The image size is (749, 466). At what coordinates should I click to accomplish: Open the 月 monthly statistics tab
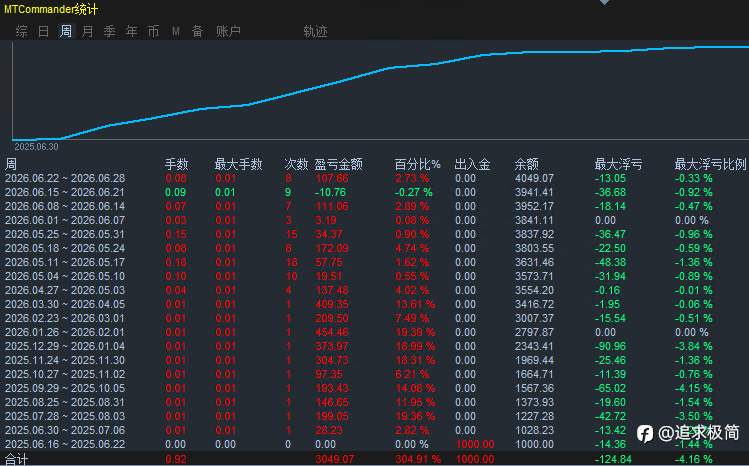(87, 32)
